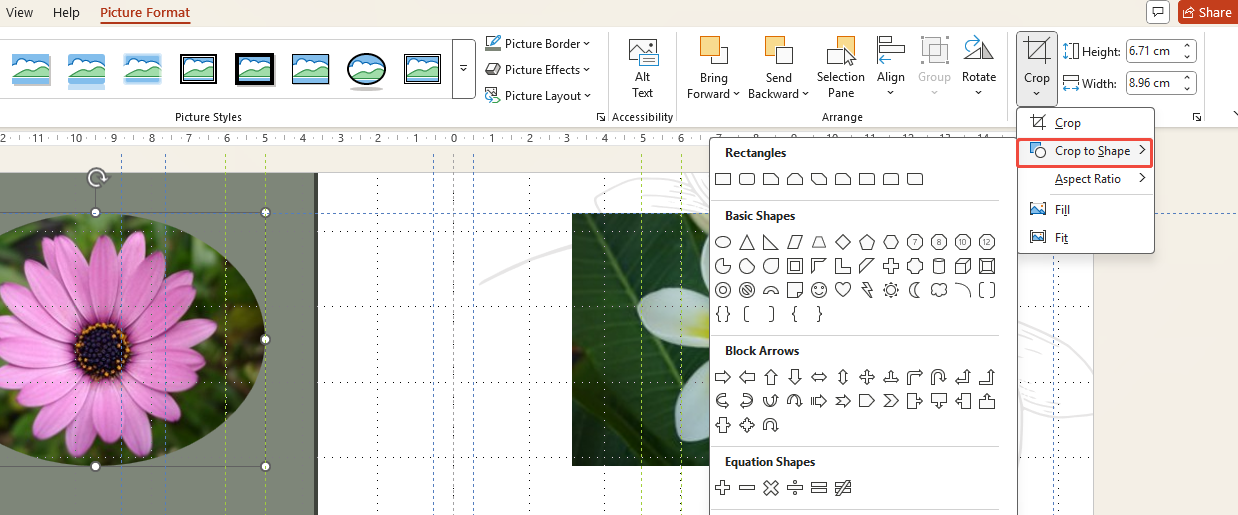Open Alt Text from the Accessibility group
The image size is (1238, 515).
pos(642,68)
